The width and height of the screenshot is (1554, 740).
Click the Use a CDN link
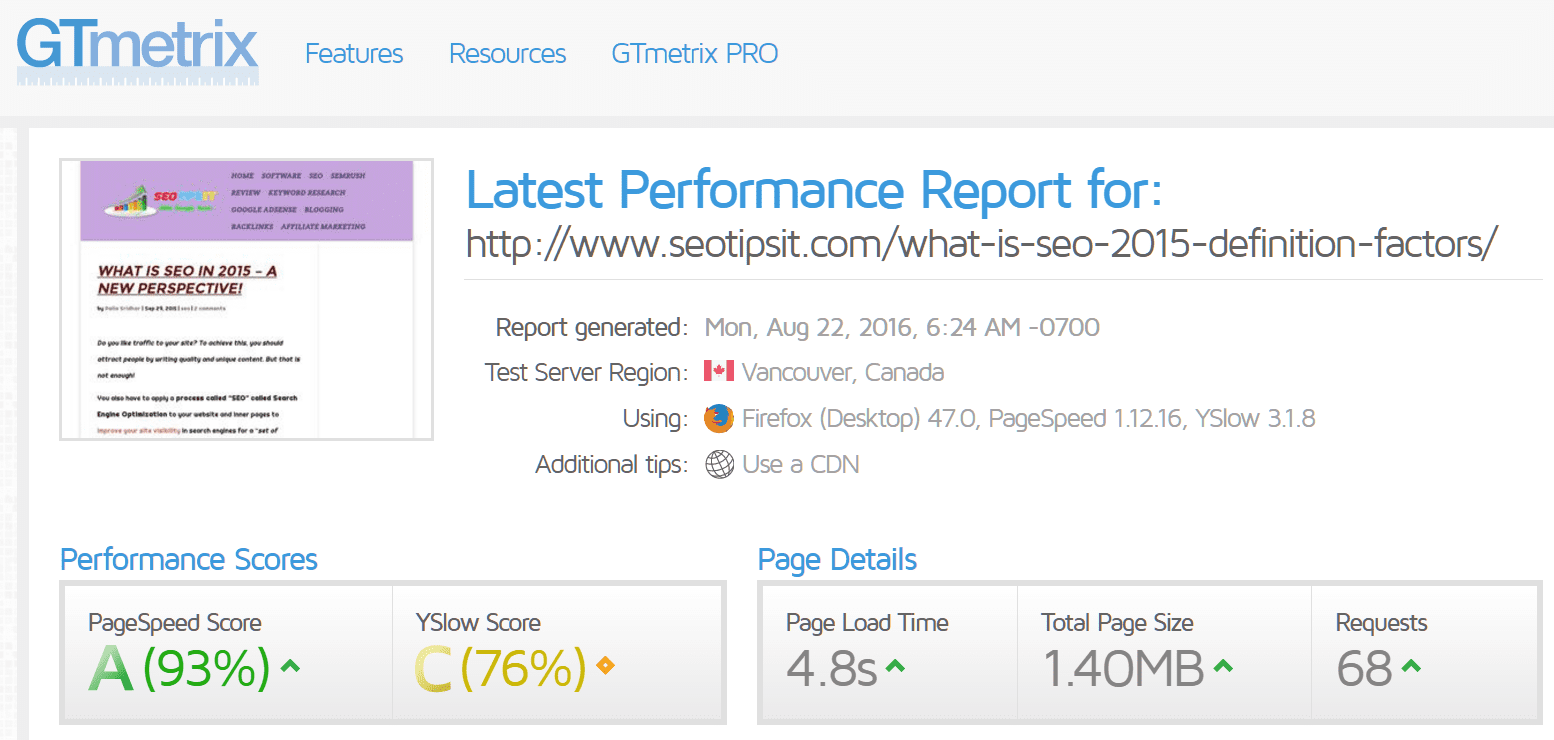click(x=802, y=464)
